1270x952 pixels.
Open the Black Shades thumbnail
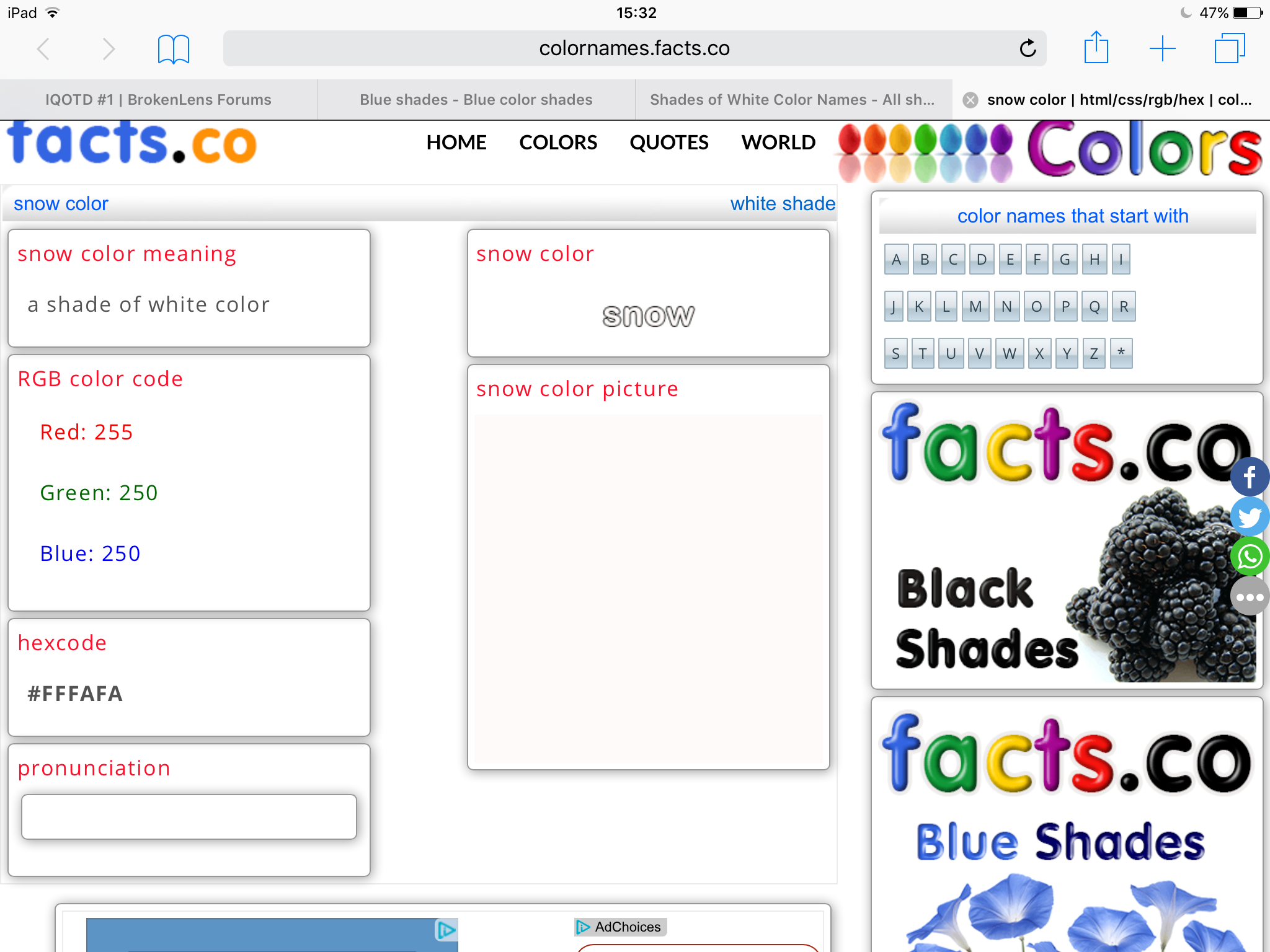click(x=1067, y=540)
